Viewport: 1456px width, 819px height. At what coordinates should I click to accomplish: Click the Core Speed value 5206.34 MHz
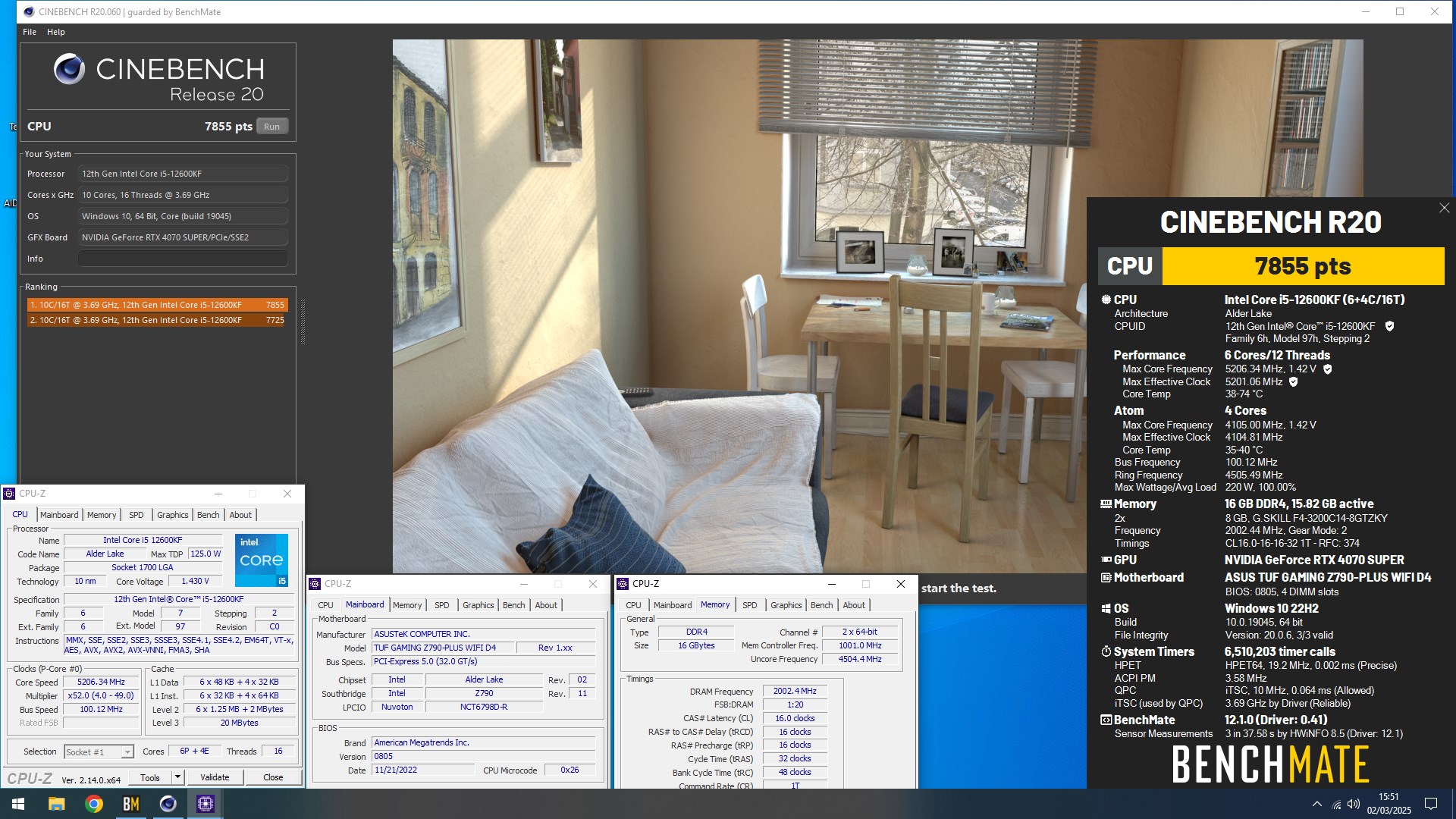tap(101, 682)
